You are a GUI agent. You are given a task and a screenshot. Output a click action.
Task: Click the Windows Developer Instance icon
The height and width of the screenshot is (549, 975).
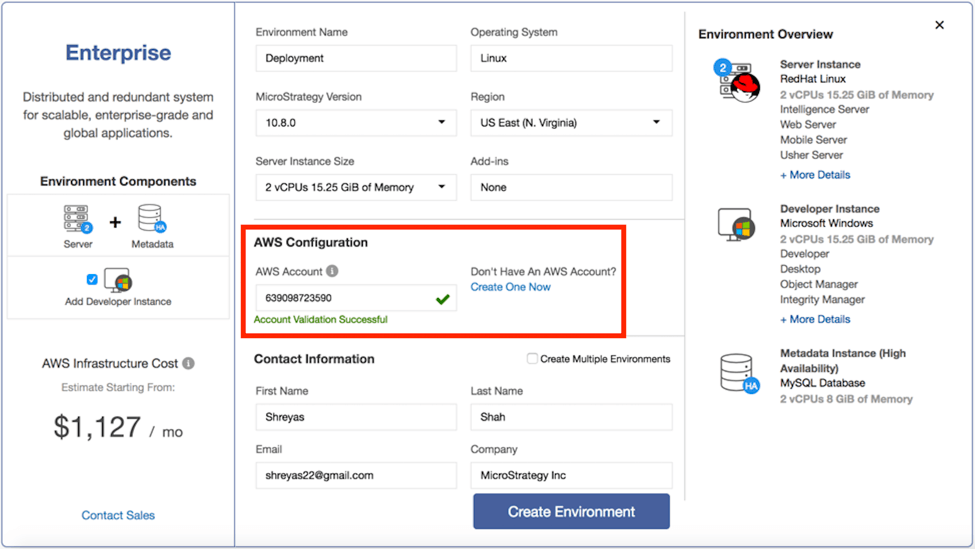point(737,225)
